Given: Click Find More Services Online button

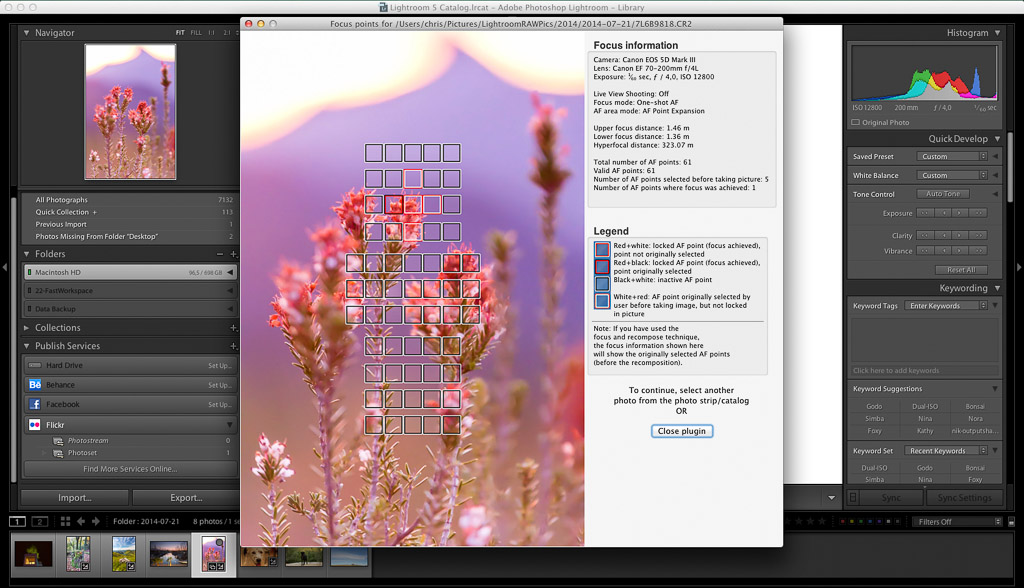Looking at the screenshot, I should [130, 469].
